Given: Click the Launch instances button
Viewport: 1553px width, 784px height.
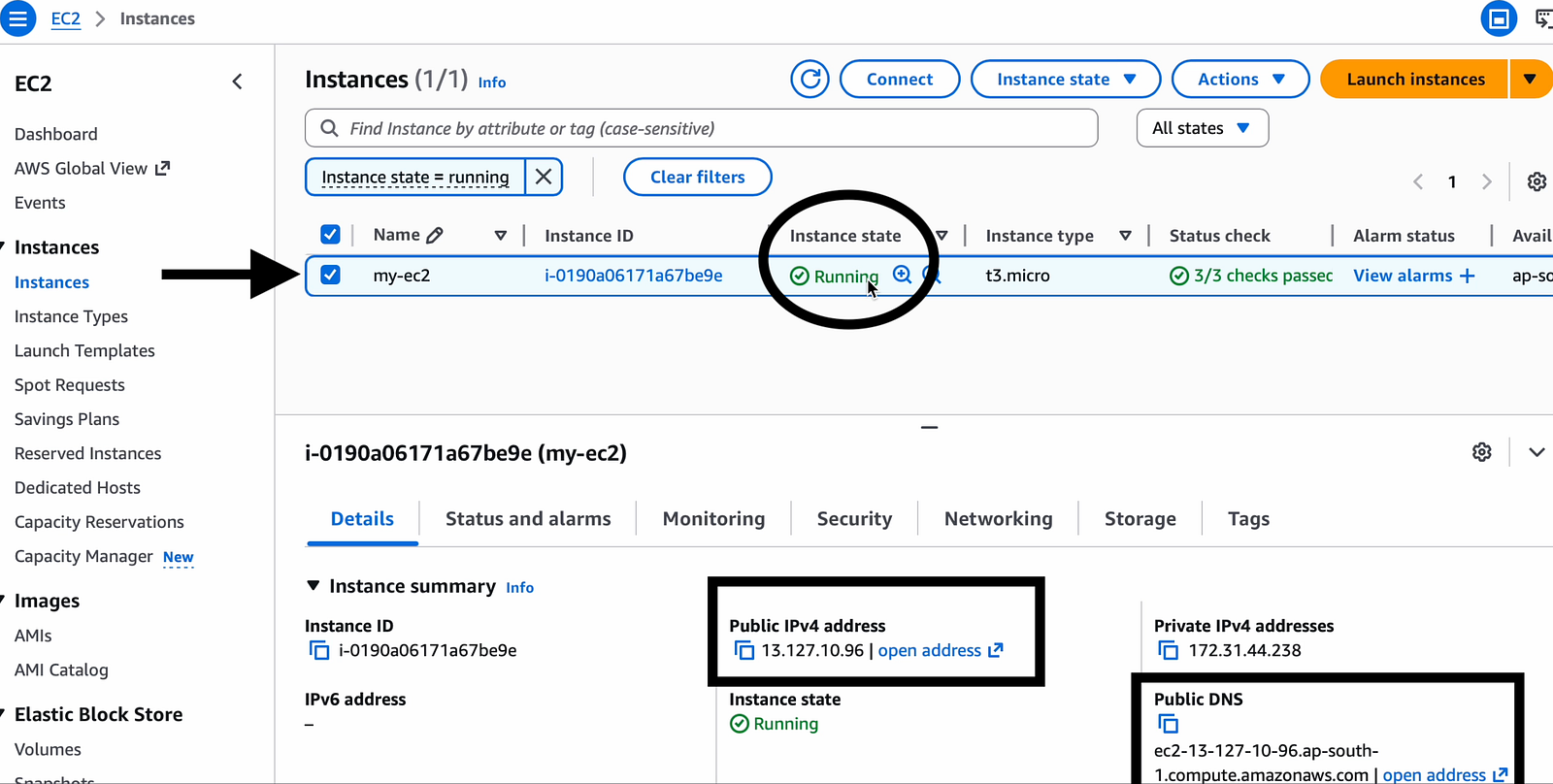Looking at the screenshot, I should (x=1415, y=80).
